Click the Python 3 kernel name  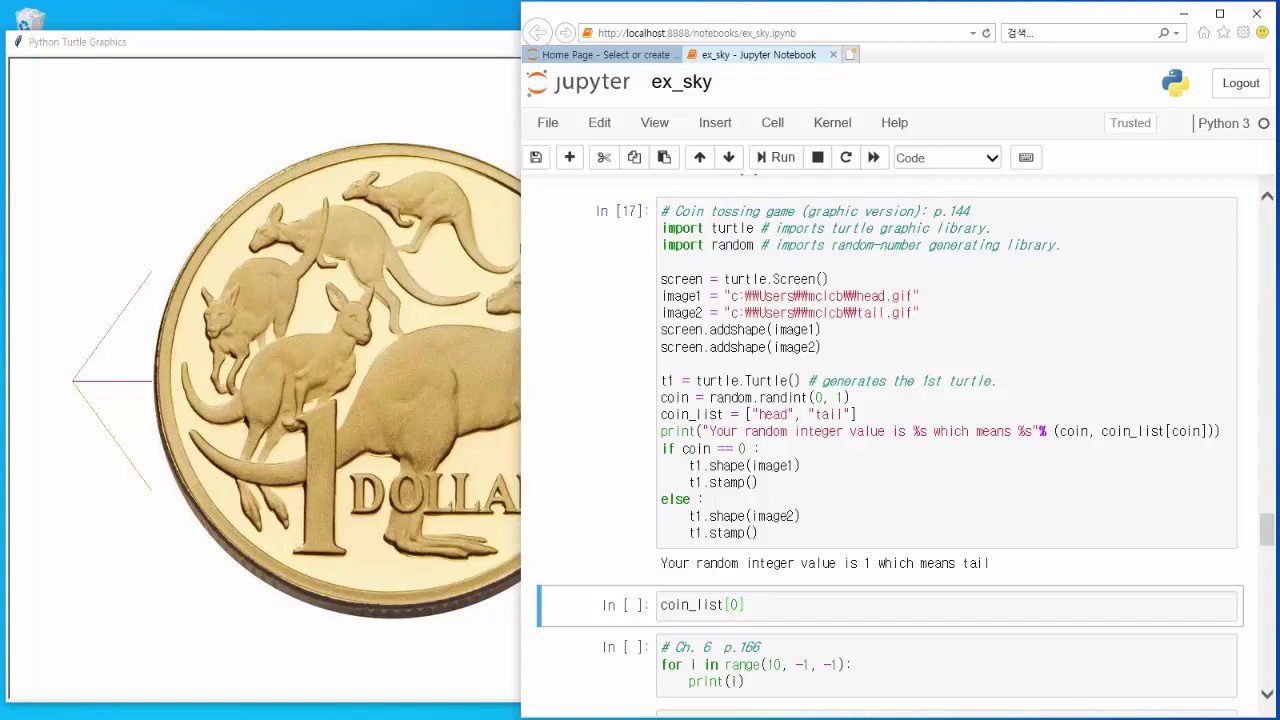pos(1223,123)
